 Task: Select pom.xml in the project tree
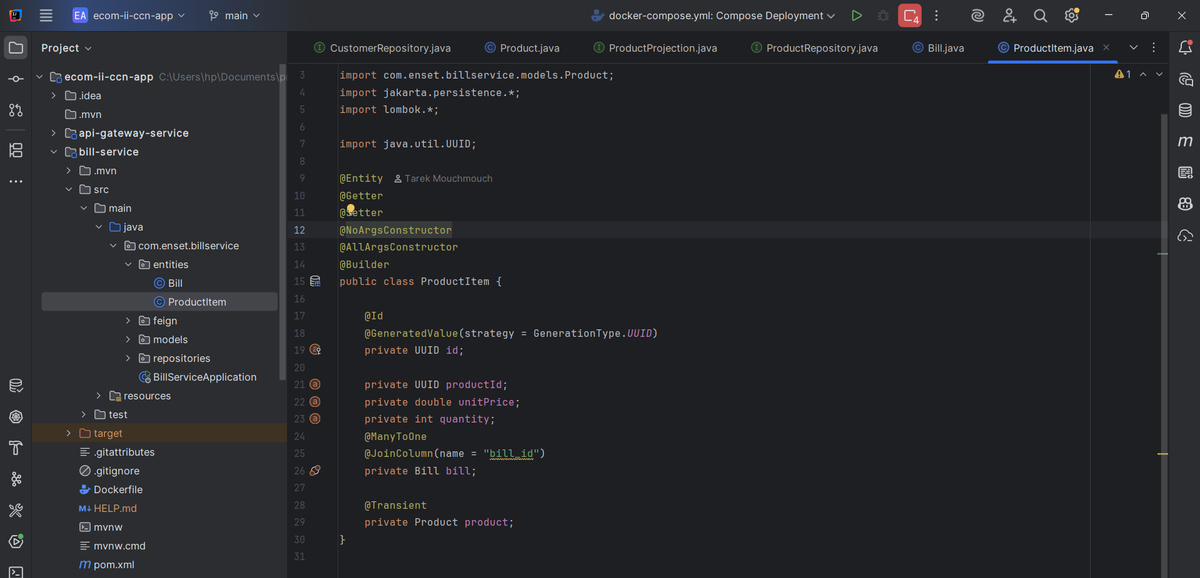coord(113,565)
